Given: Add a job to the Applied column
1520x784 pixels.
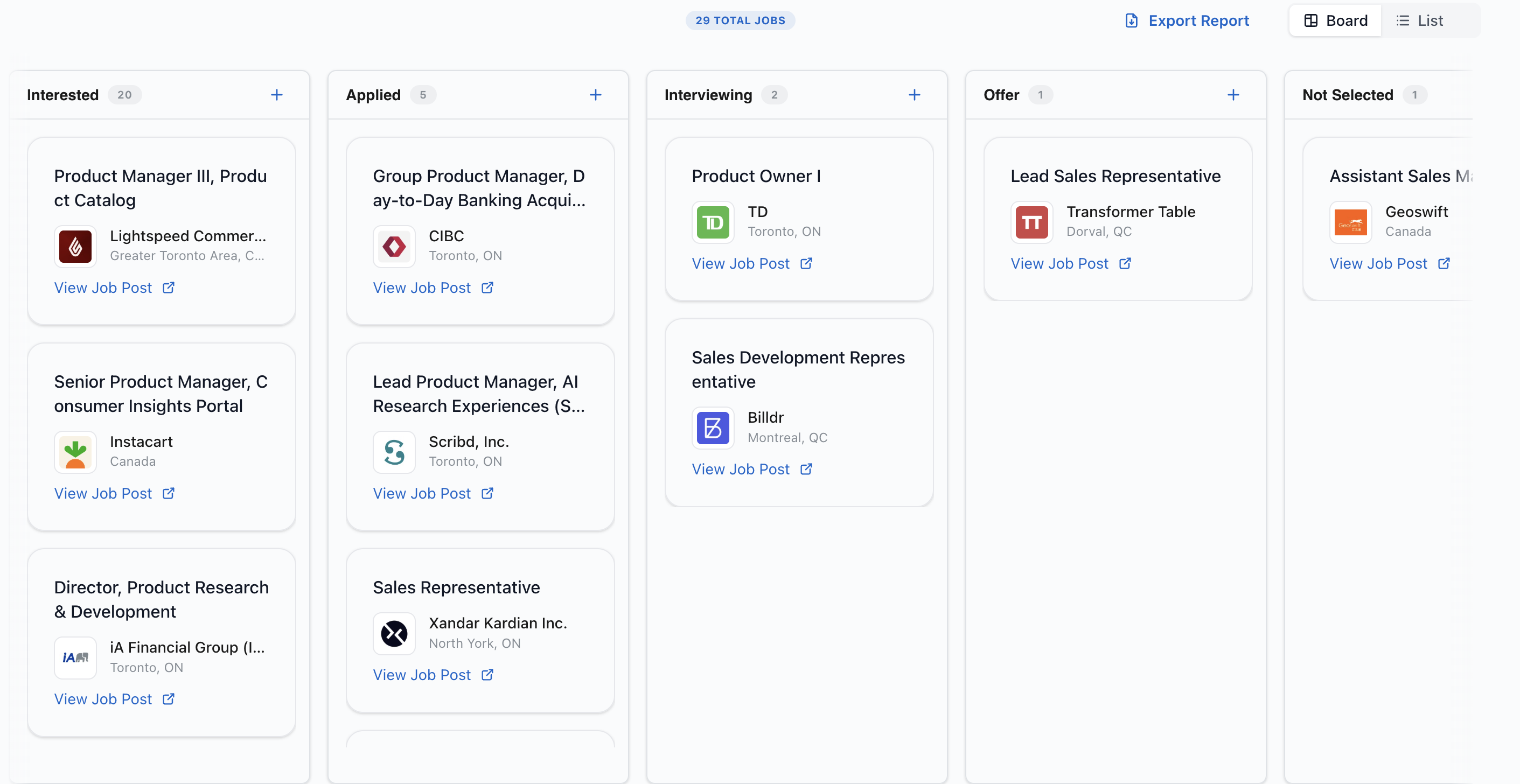Looking at the screenshot, I should (595, 94).
